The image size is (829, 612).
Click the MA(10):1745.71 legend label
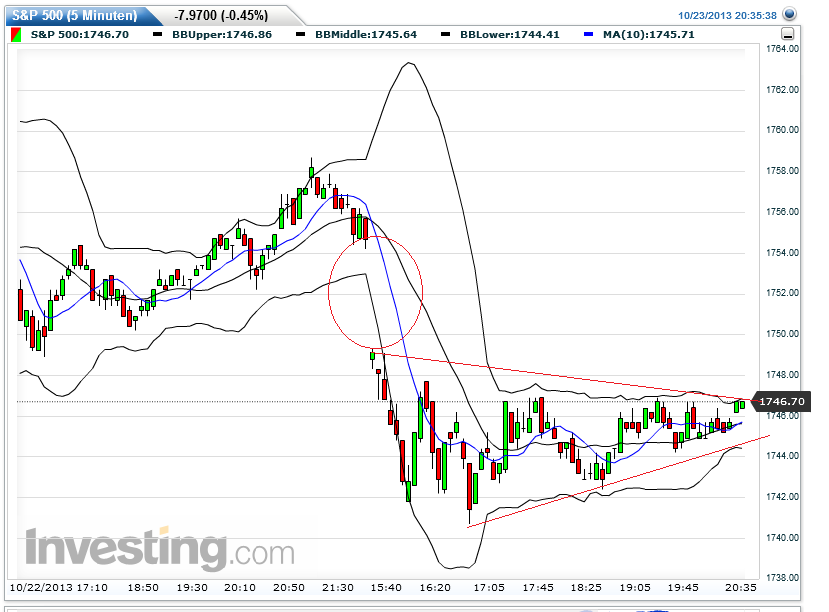(649, 35)
